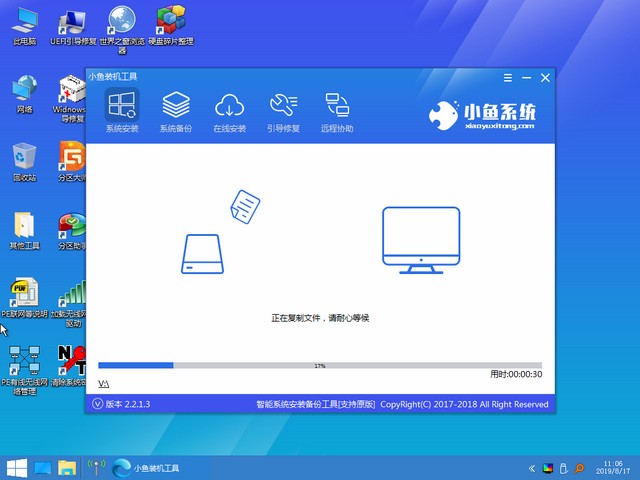Select the 系统安装 (System Install) tab icon

122,108
